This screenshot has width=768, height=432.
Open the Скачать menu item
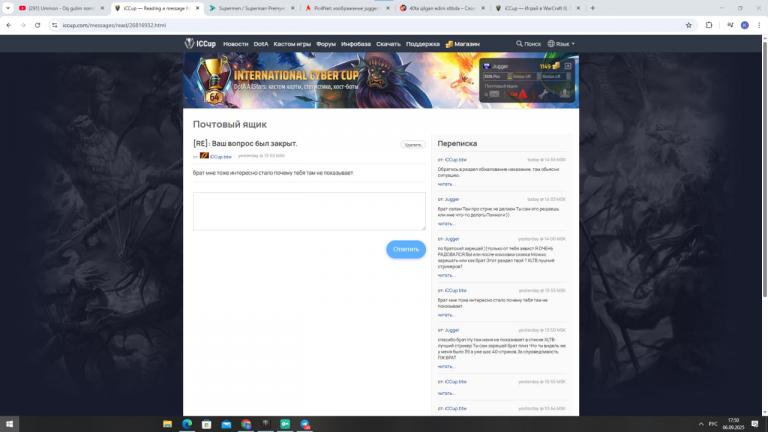[x=388, y=44]
